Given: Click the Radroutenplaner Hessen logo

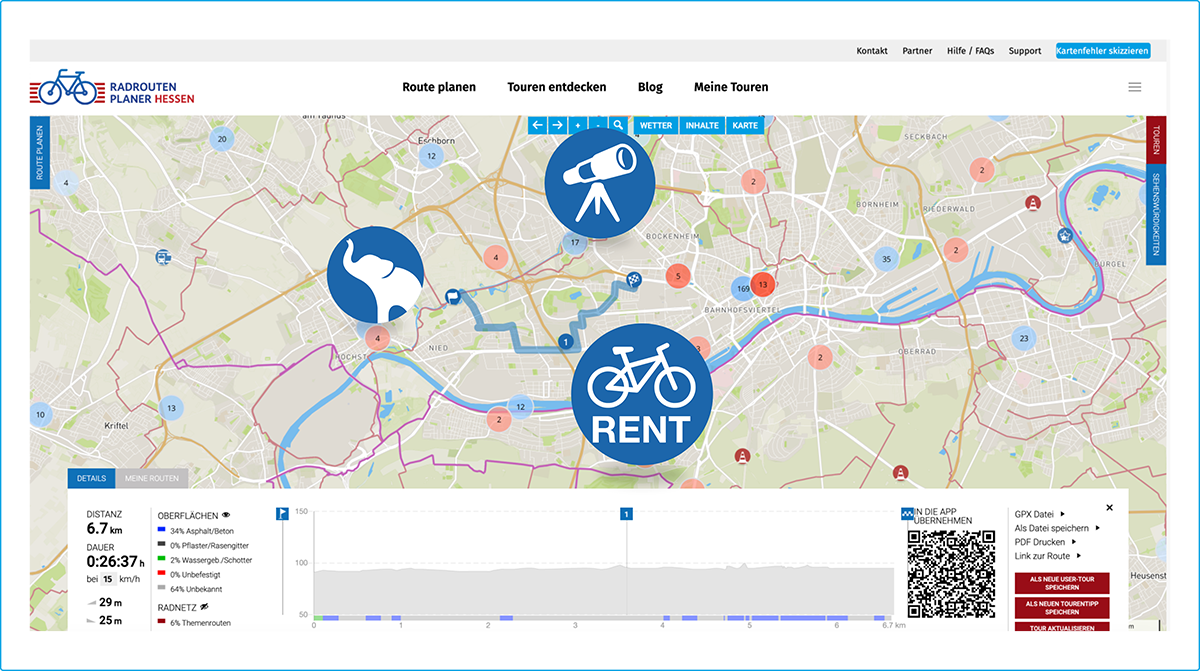Looking at the screenshot, I should point(112,88).
